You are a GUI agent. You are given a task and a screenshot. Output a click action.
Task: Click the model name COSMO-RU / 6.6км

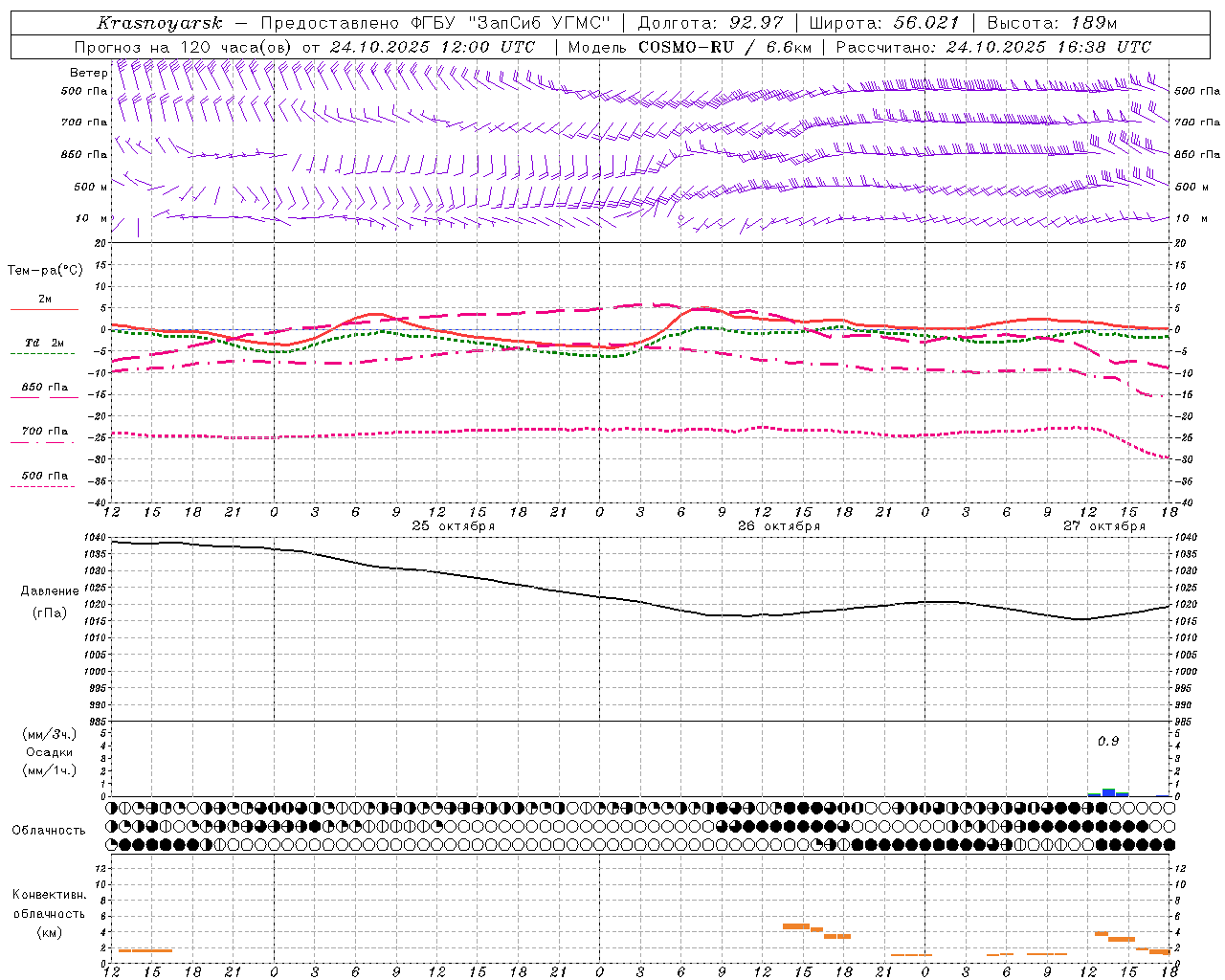pos(725,47)
